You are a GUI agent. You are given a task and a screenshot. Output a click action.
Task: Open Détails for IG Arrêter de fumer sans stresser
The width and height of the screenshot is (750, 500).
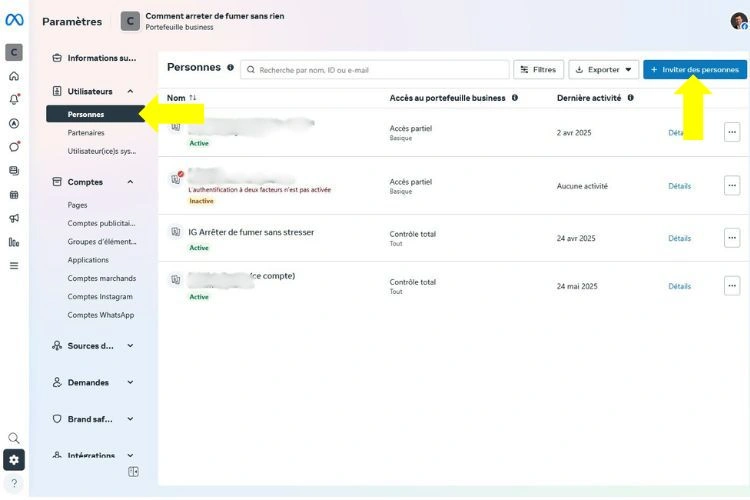click(x=679, y=238)
